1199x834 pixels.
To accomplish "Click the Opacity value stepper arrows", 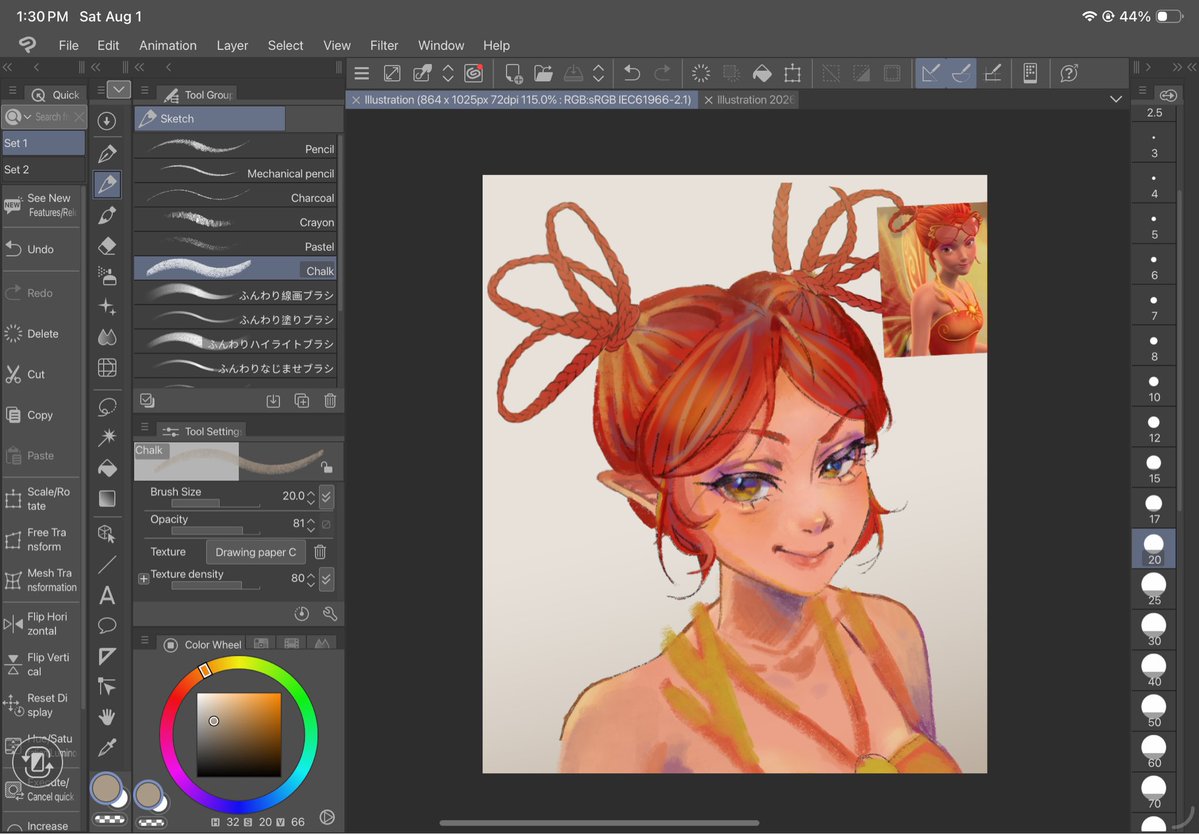I will tap(310, 524).
